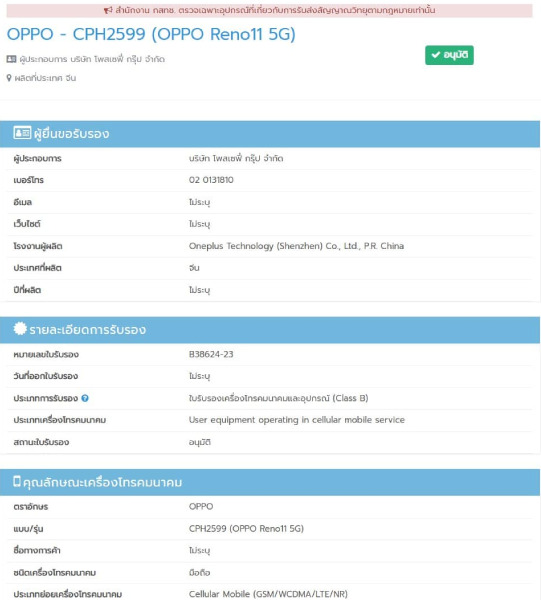
Task: Click the mobile phone icon in specifications header
Action: coord(17,481)
